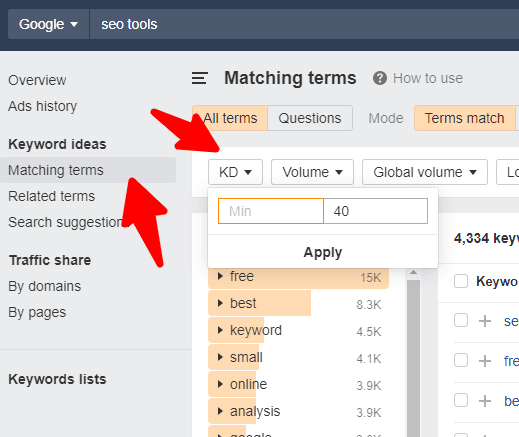Select the 'online' term group
The height and width of the screenshot is (437, 519).
click(x=298, y=384)
